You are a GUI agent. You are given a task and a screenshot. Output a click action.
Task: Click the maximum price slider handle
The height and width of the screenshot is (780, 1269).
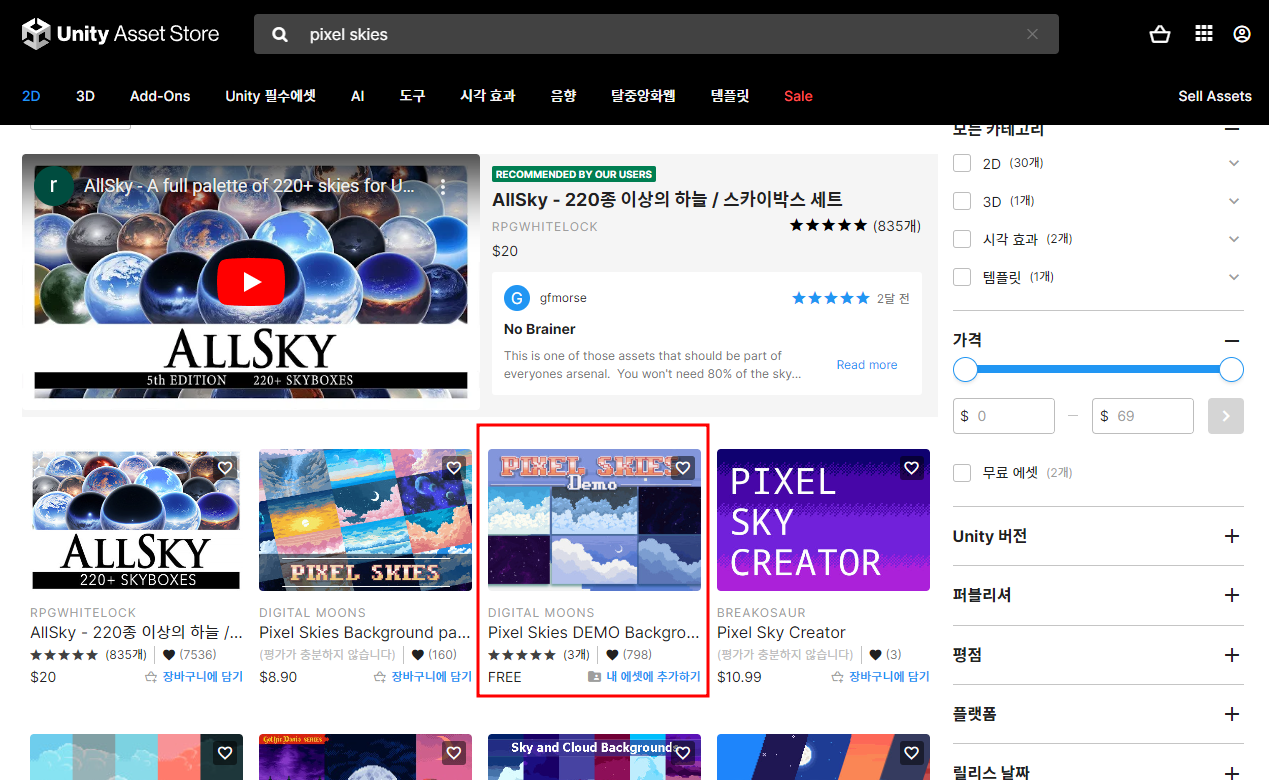[x=1232, y=370]
